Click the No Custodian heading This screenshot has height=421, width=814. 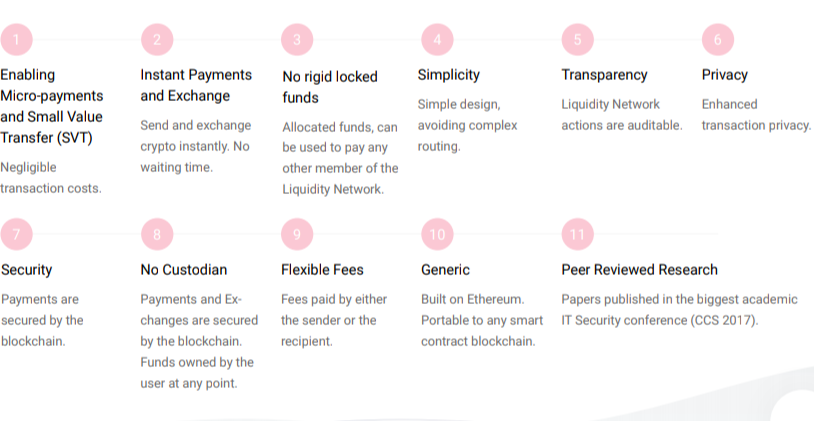coord(184,270)
